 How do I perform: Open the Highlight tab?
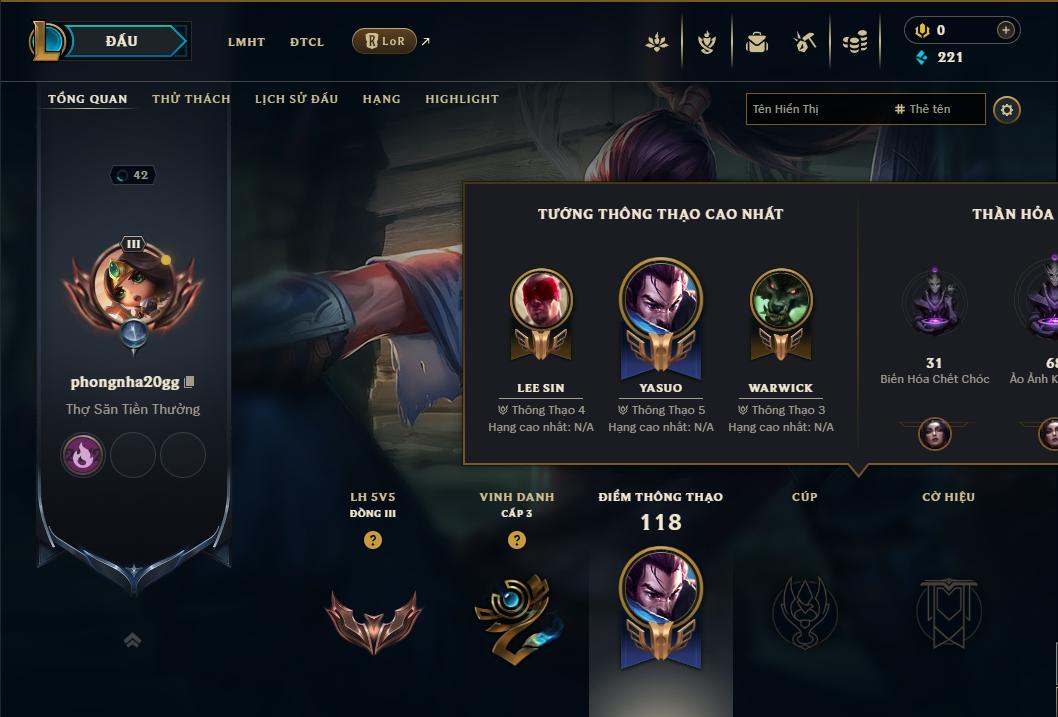(462, 98)
